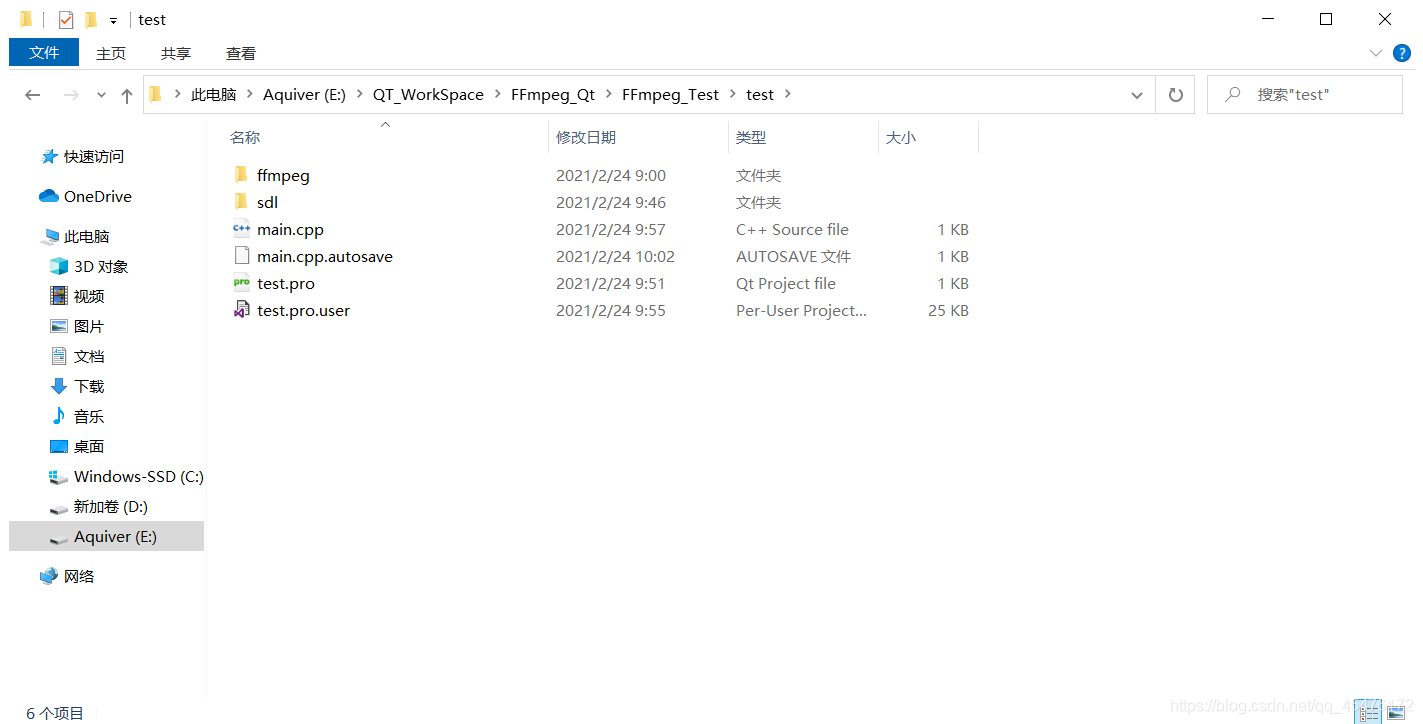This screenshot has height=724, width=1423.
Task: Switch to details view in the status bar
Action: point(1369,711)
